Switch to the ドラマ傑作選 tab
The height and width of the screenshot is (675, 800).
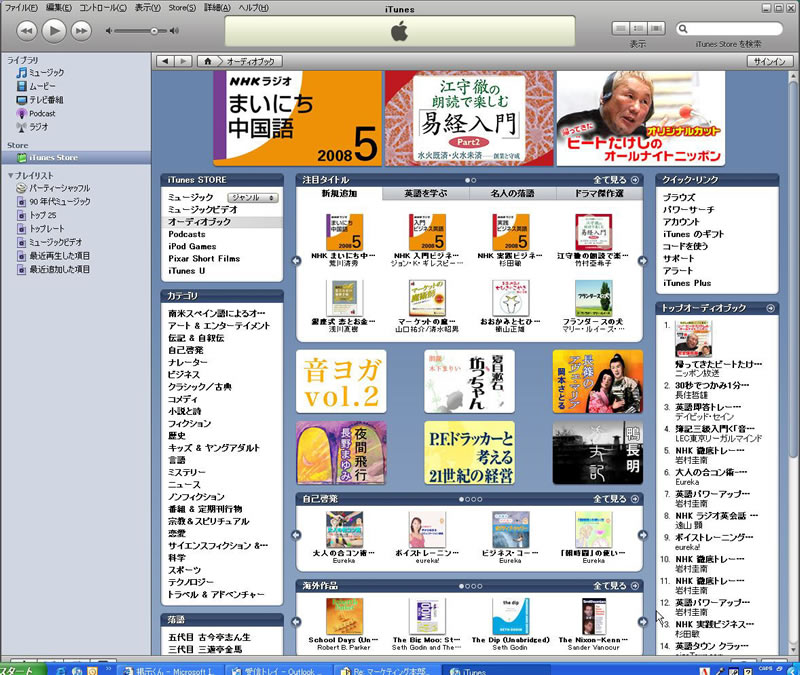click(x=599, y=193)
